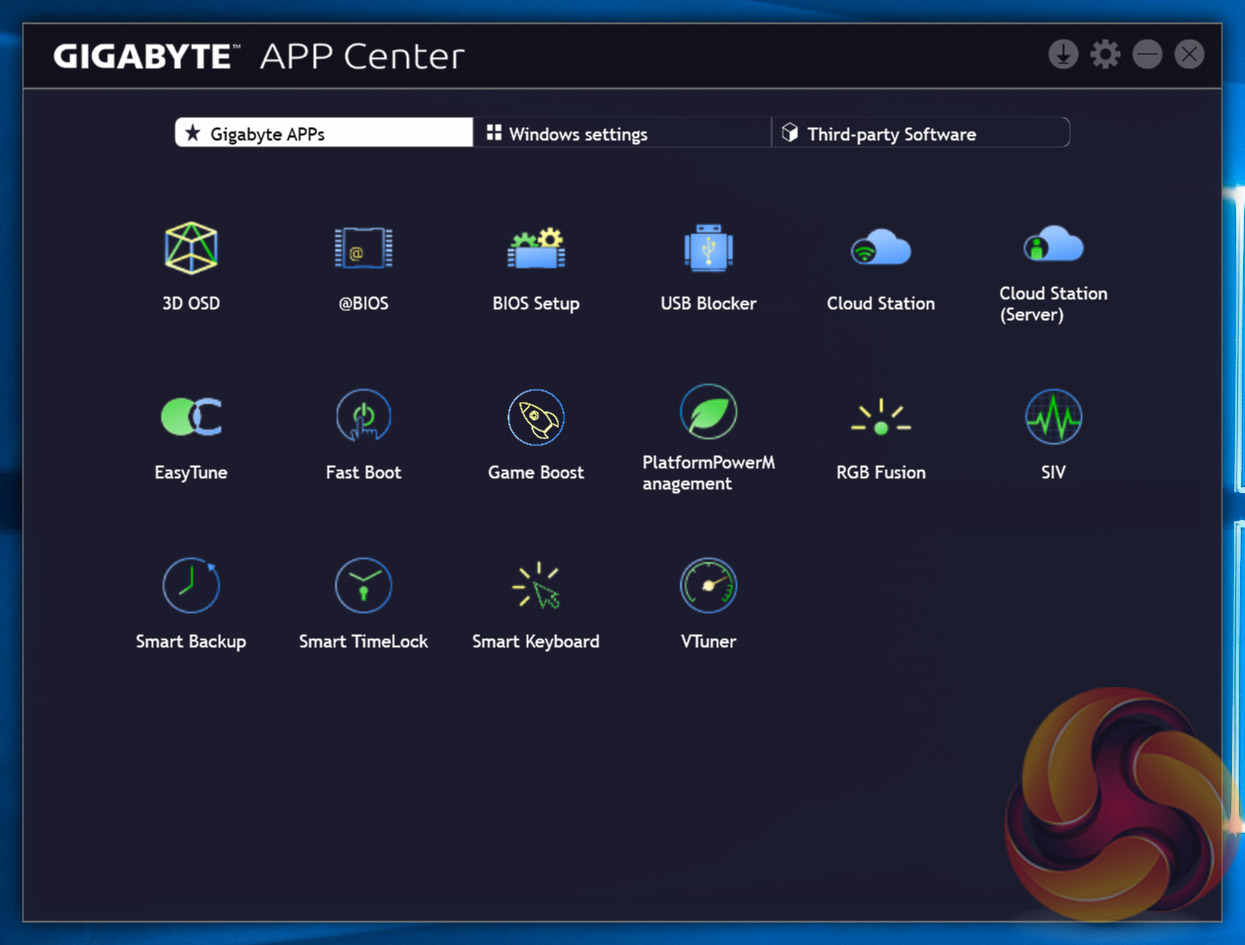Launch USB Blocker

(x=708, y=248)
